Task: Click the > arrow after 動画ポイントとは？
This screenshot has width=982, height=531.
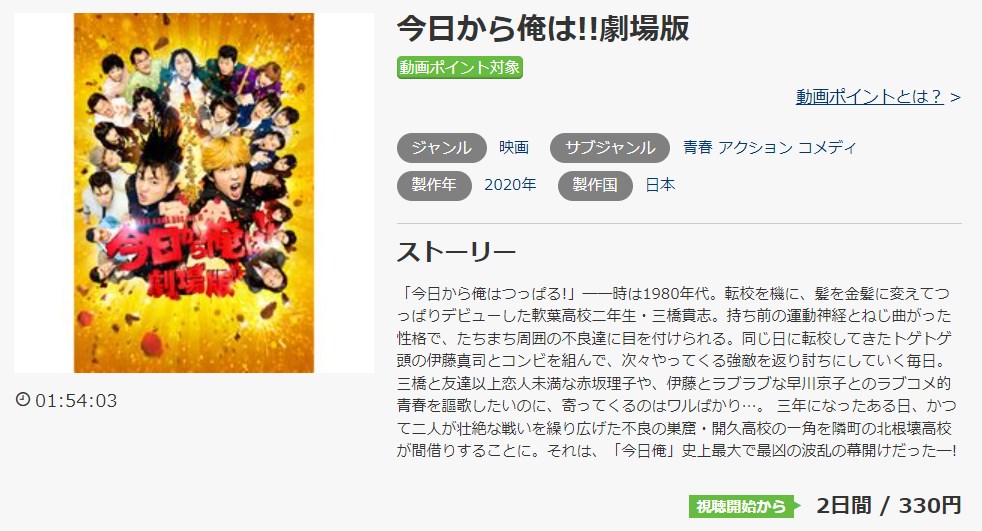Action: point(955,97)
